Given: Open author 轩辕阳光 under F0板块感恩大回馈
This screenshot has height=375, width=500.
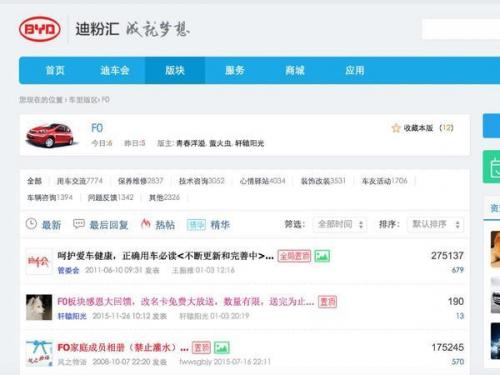Looking at the screenshot, I should coord(72,316).
